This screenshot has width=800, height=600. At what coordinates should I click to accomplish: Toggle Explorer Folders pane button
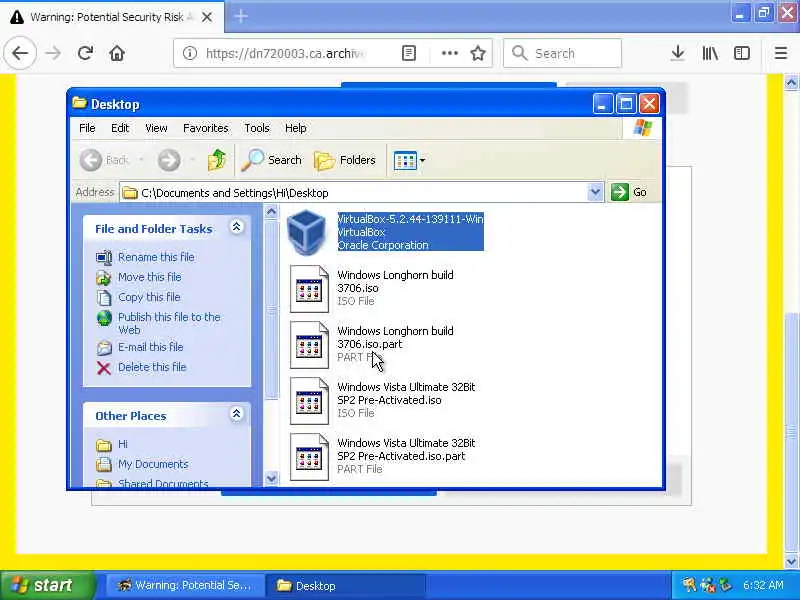coord(345,160)
